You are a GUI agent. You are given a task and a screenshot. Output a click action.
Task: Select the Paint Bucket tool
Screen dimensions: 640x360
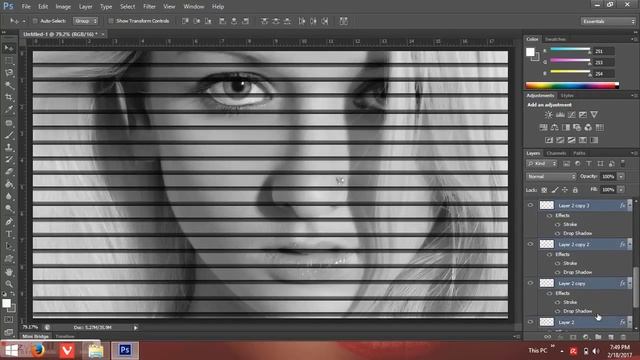(x=9, y=184)
